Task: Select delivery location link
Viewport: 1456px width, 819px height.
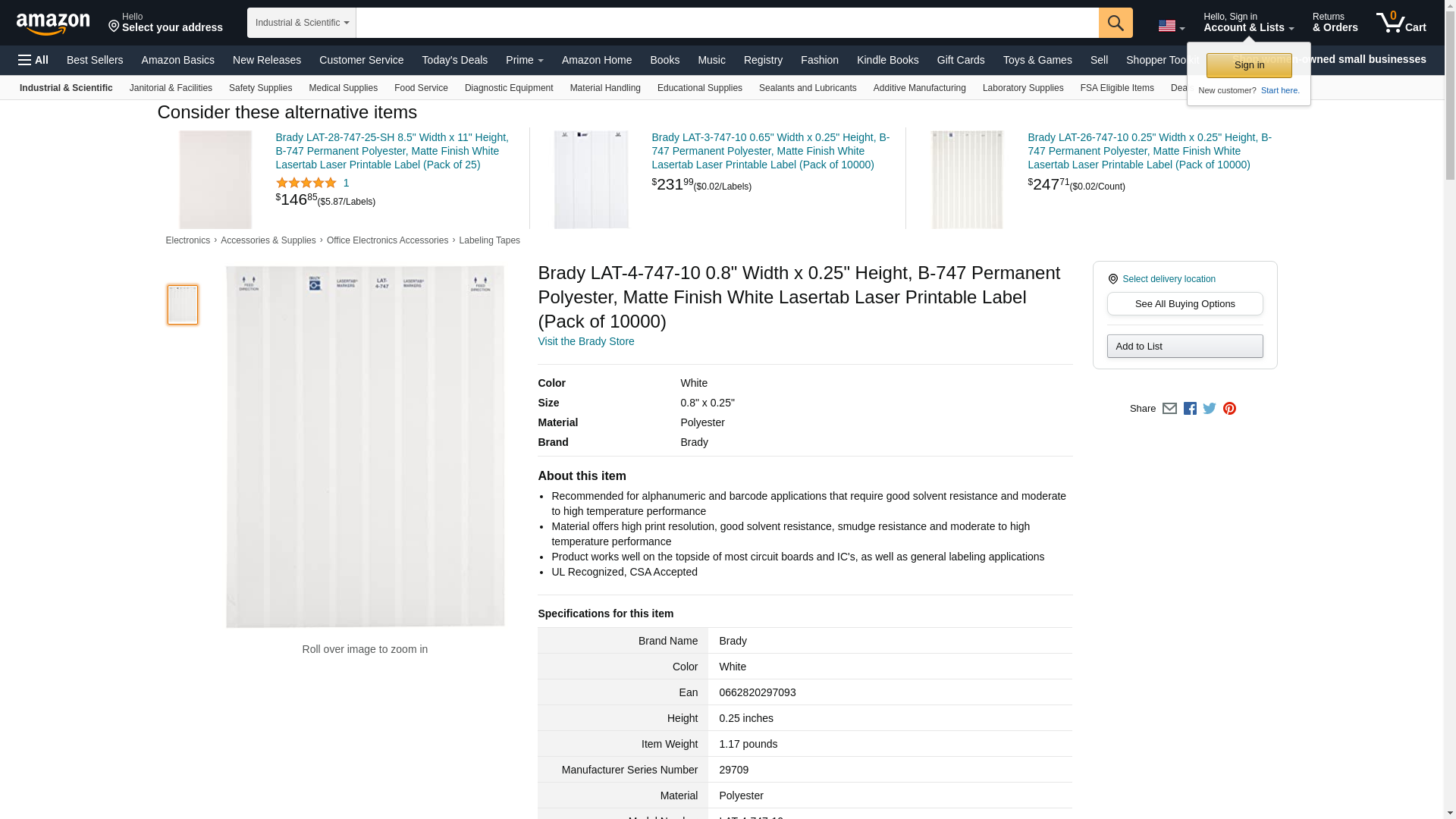Action: click(x=1168, y=279)
